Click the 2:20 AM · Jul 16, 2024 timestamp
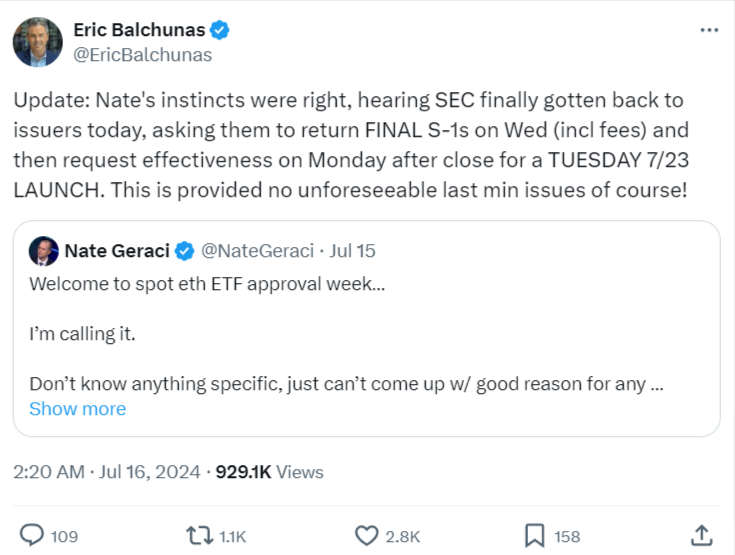The height and width of the screenshot is (555, 735). pos(107,472)
